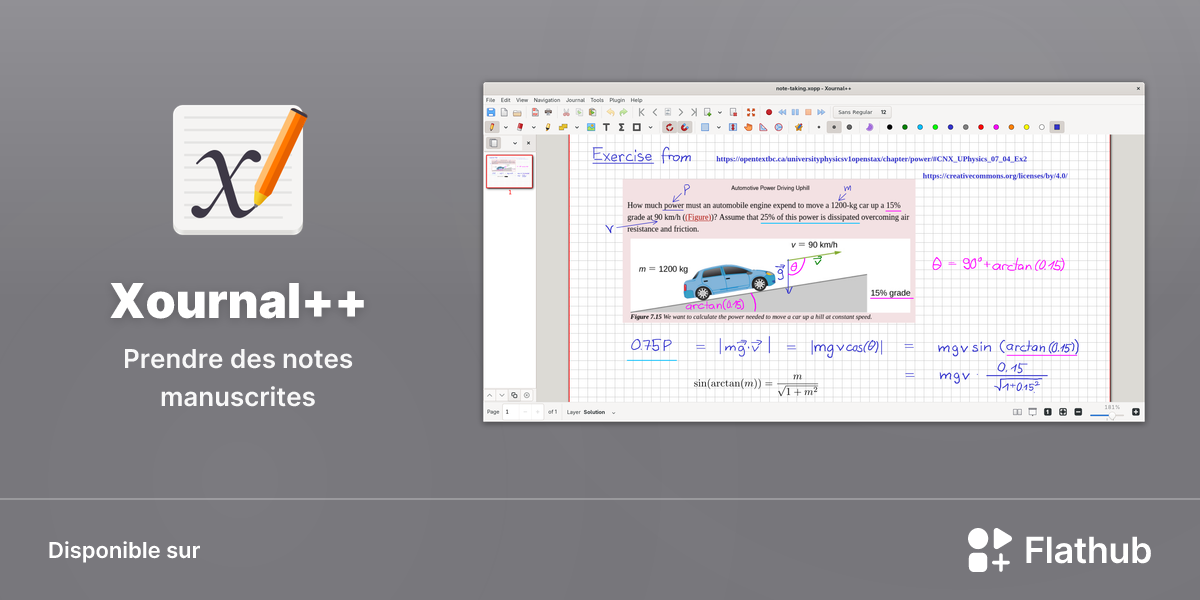
Task: Click the Delete page icon
Action: pyautogui.click(x=733, y=112)
